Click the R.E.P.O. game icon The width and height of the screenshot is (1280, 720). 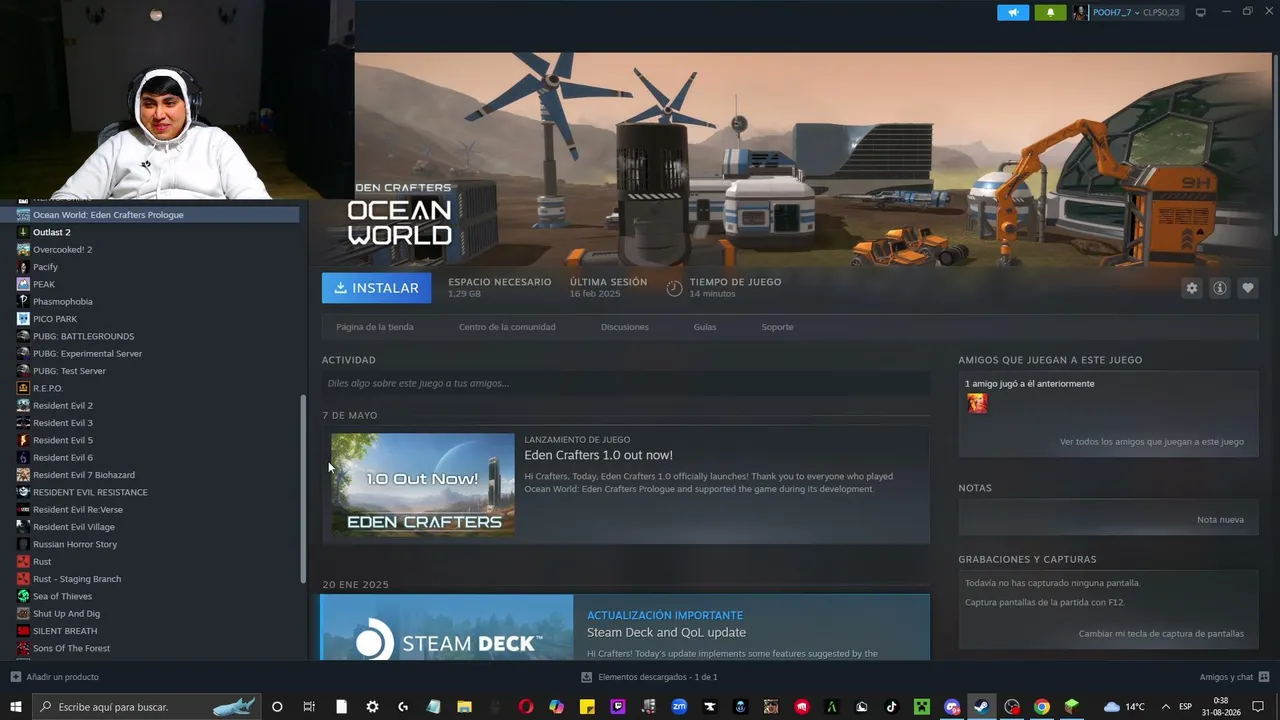pyautogui.click(x=23, y=388)
